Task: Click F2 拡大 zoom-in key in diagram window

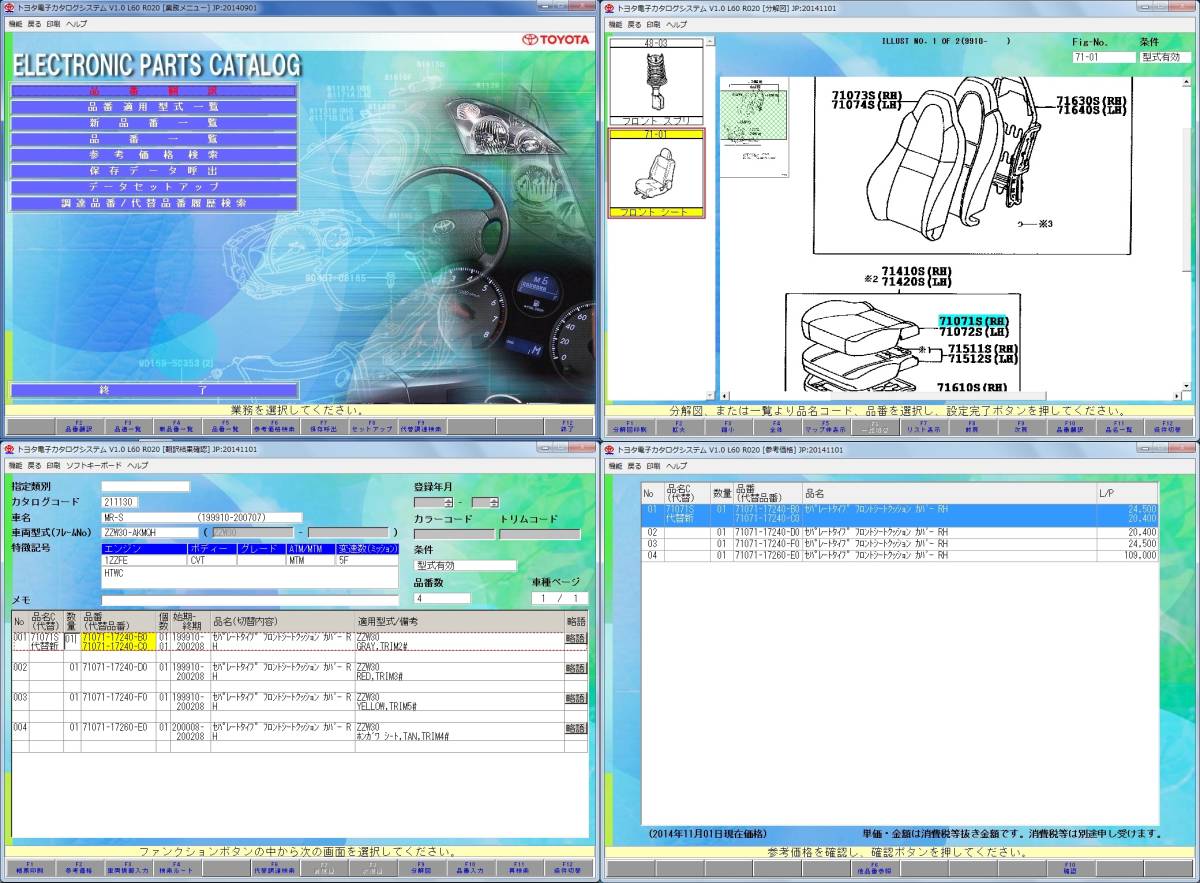Action: [x=679, y=427]
